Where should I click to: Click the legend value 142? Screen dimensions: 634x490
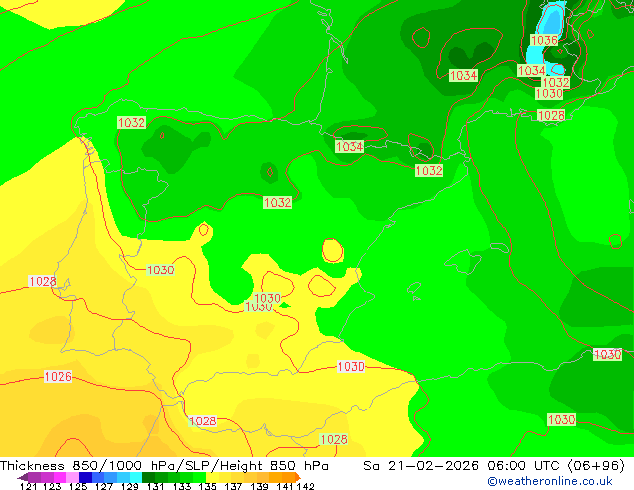coord(305,486)
